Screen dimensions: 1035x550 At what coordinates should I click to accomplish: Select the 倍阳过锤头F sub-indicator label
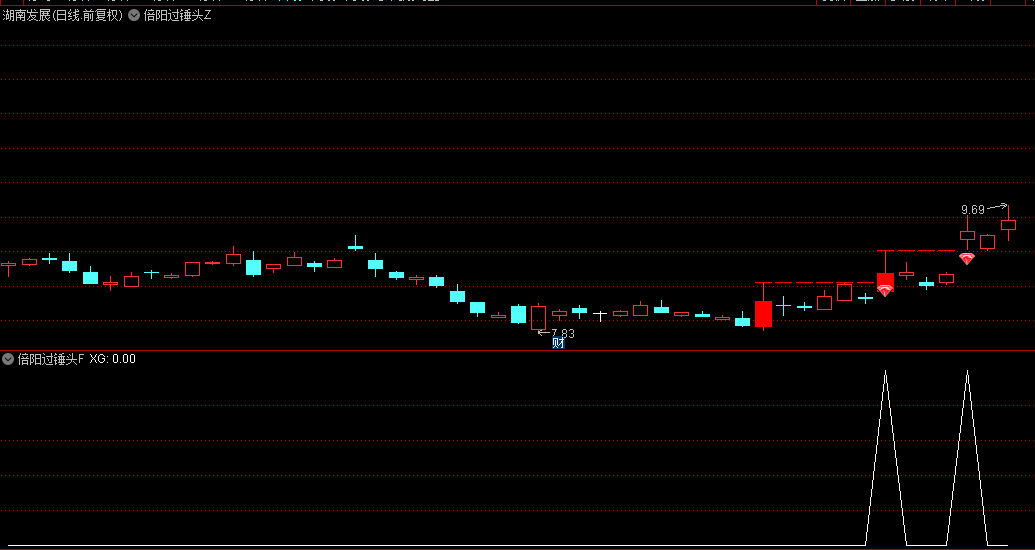point(51,359)
